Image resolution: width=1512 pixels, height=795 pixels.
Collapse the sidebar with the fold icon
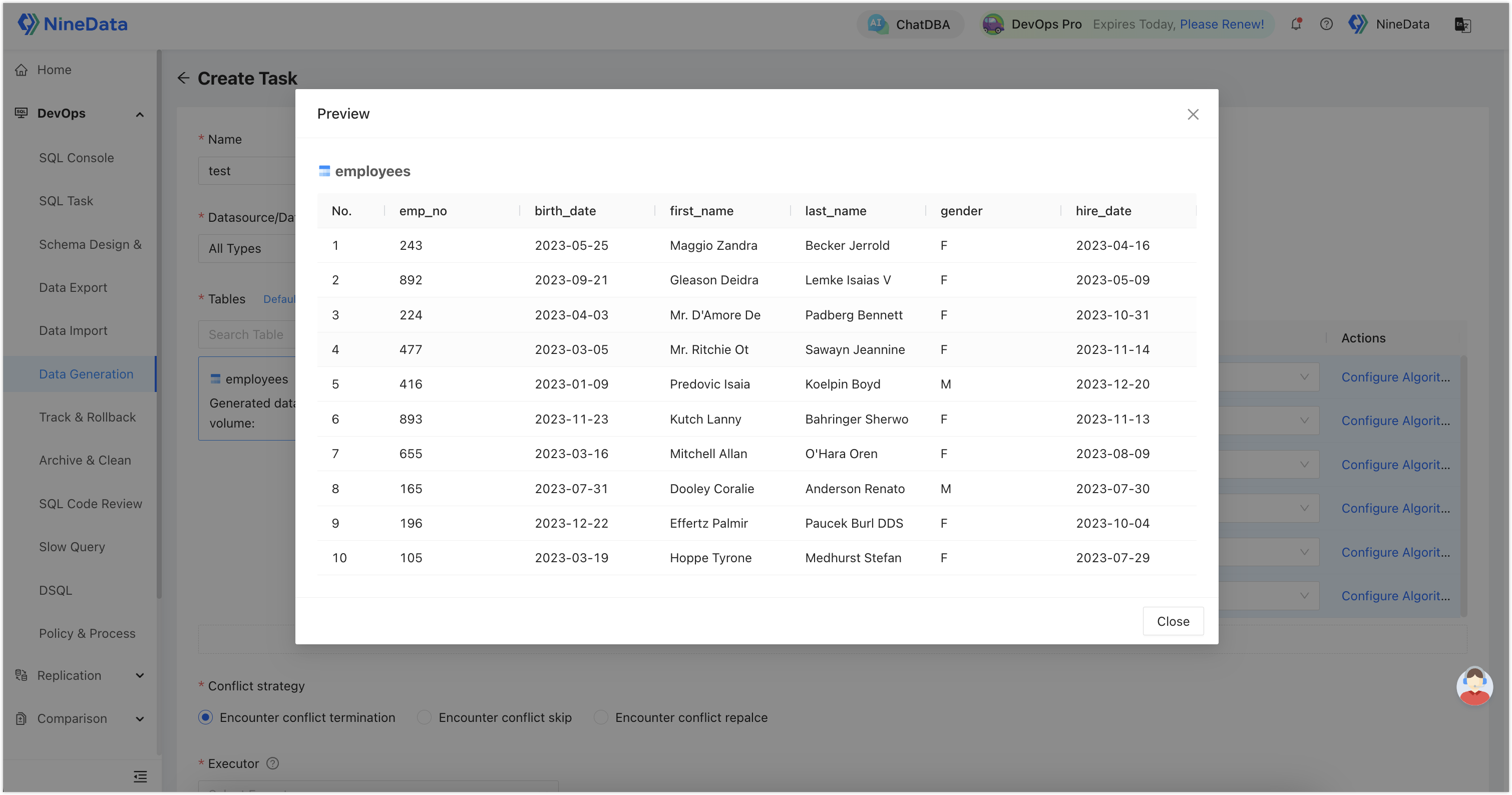[140, 777]
